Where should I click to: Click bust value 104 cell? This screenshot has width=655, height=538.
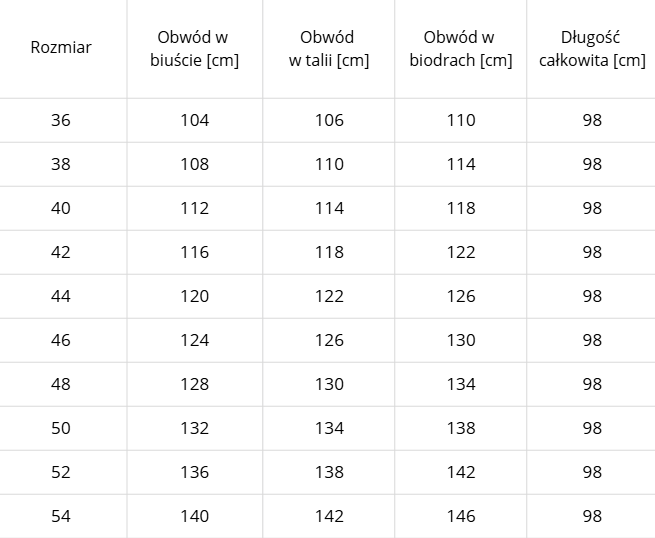click(x=195, y=120)
